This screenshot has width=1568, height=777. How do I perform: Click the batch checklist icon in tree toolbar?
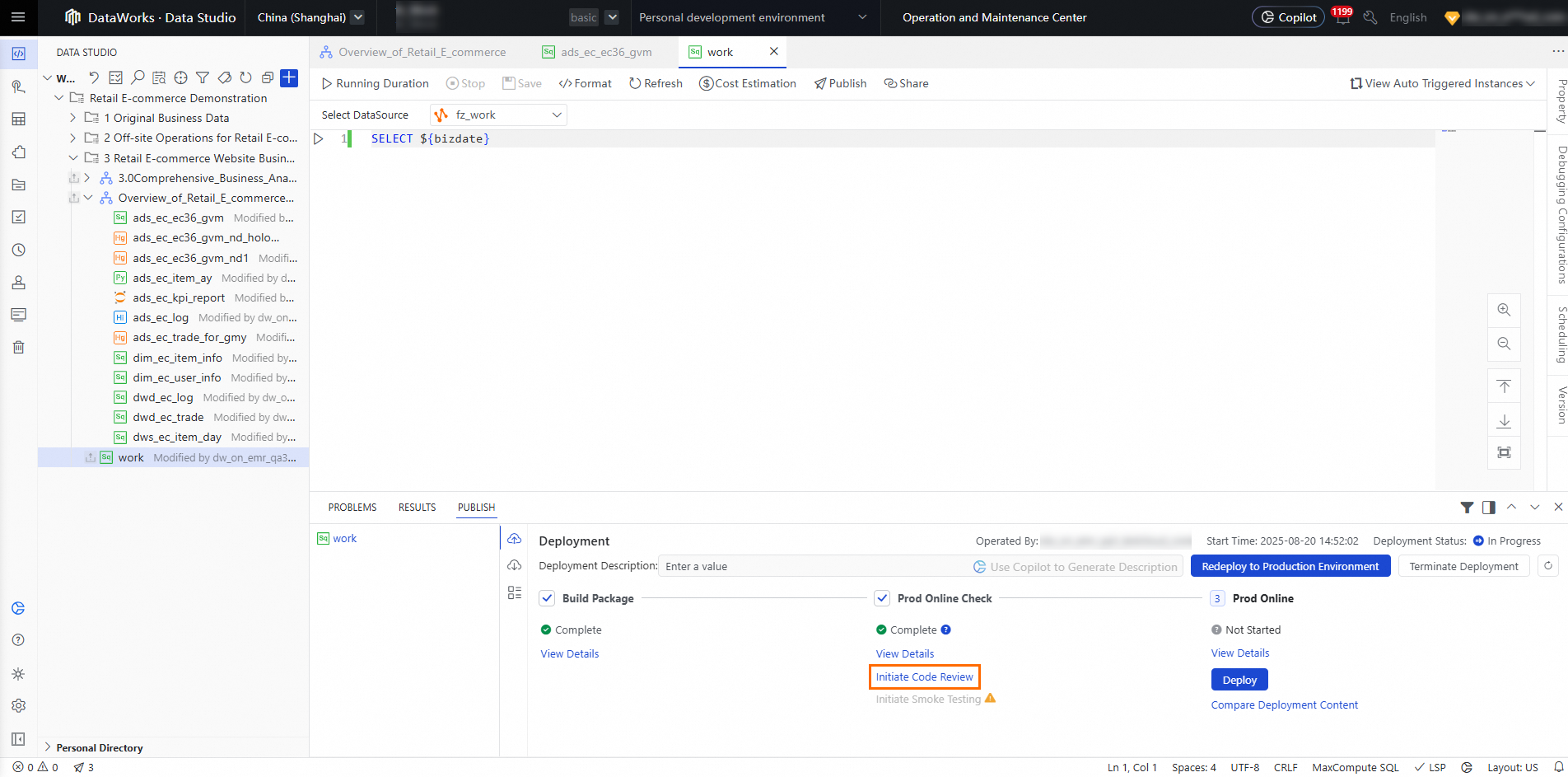116,77
